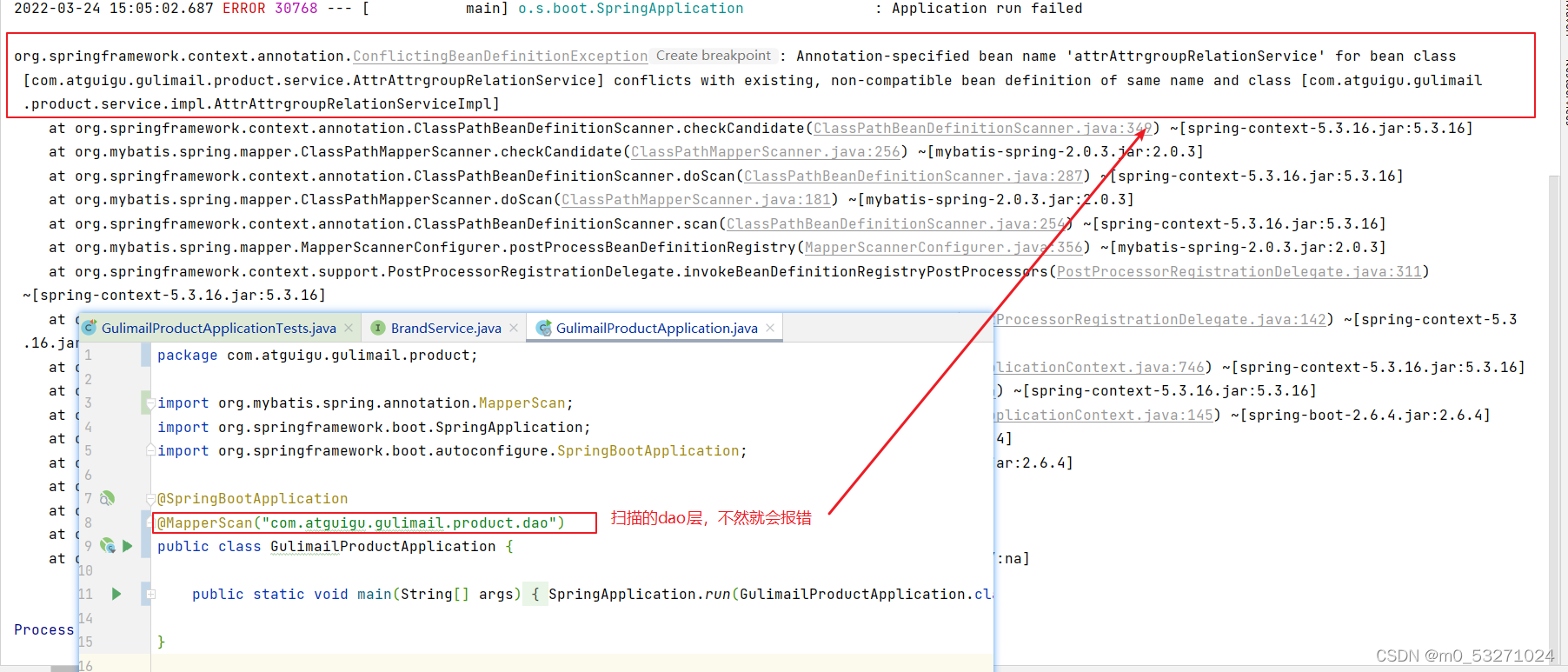Click the Process text at console bottom

click(43, 629)
